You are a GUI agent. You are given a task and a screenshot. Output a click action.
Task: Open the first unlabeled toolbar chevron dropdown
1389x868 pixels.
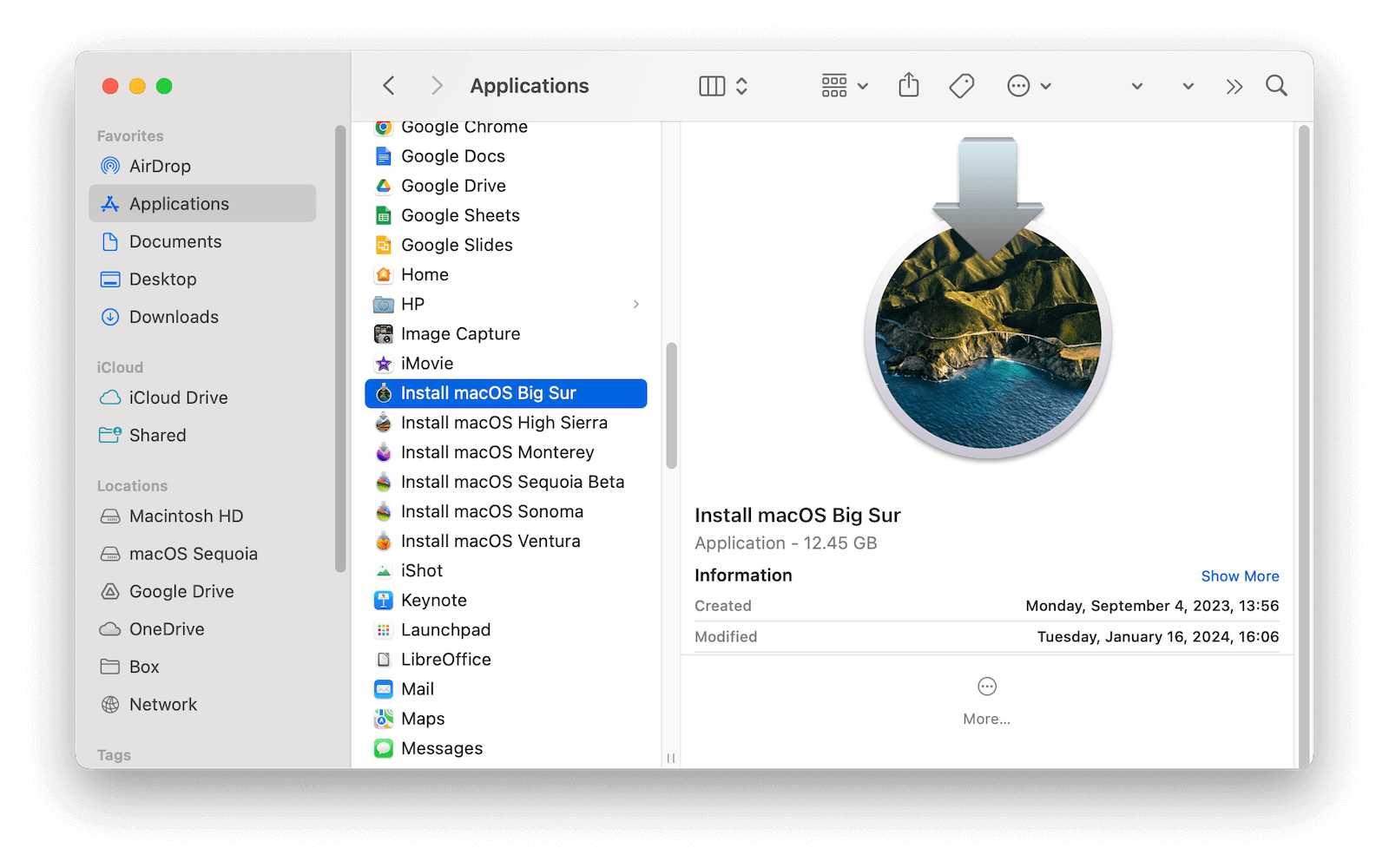[x=1137, y=86]
